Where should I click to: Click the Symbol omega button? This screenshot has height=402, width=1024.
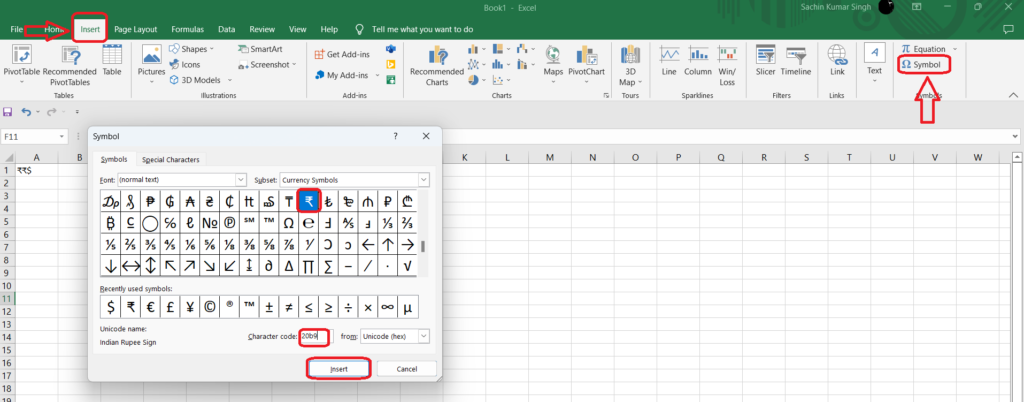pos(922,65)
